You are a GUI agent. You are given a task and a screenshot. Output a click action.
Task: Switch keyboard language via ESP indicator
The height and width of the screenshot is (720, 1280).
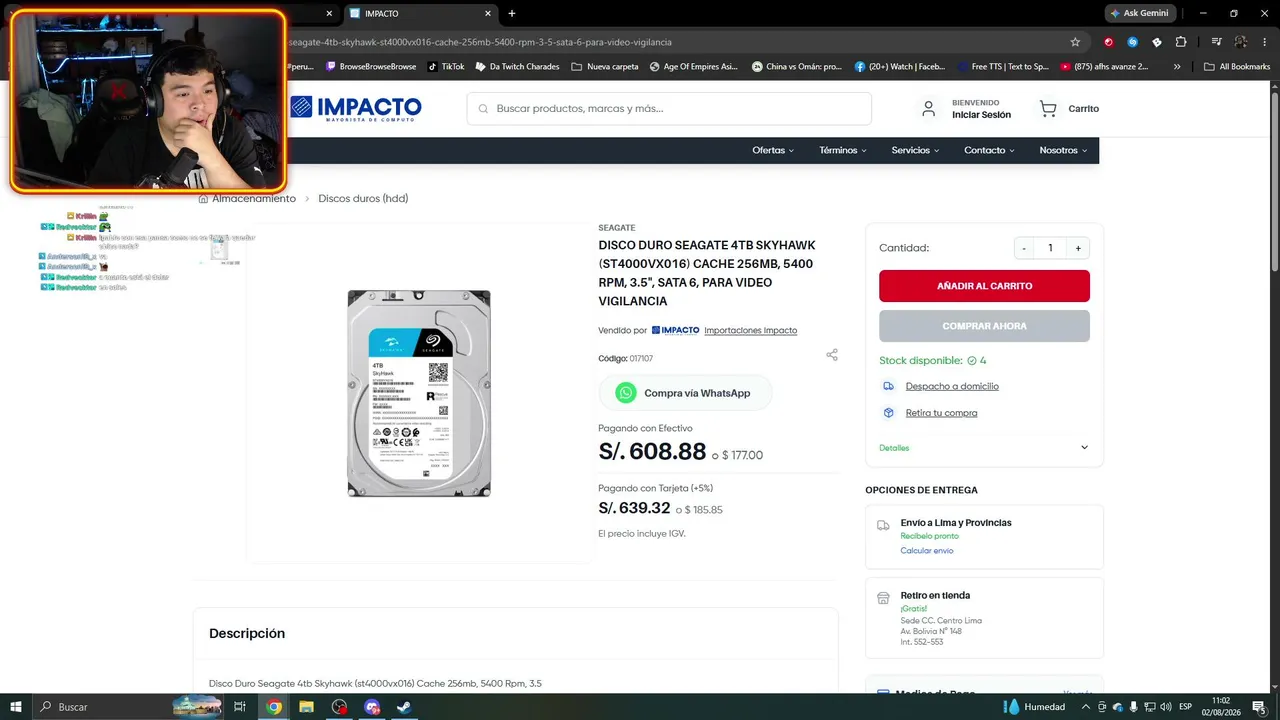point(1185,707)
